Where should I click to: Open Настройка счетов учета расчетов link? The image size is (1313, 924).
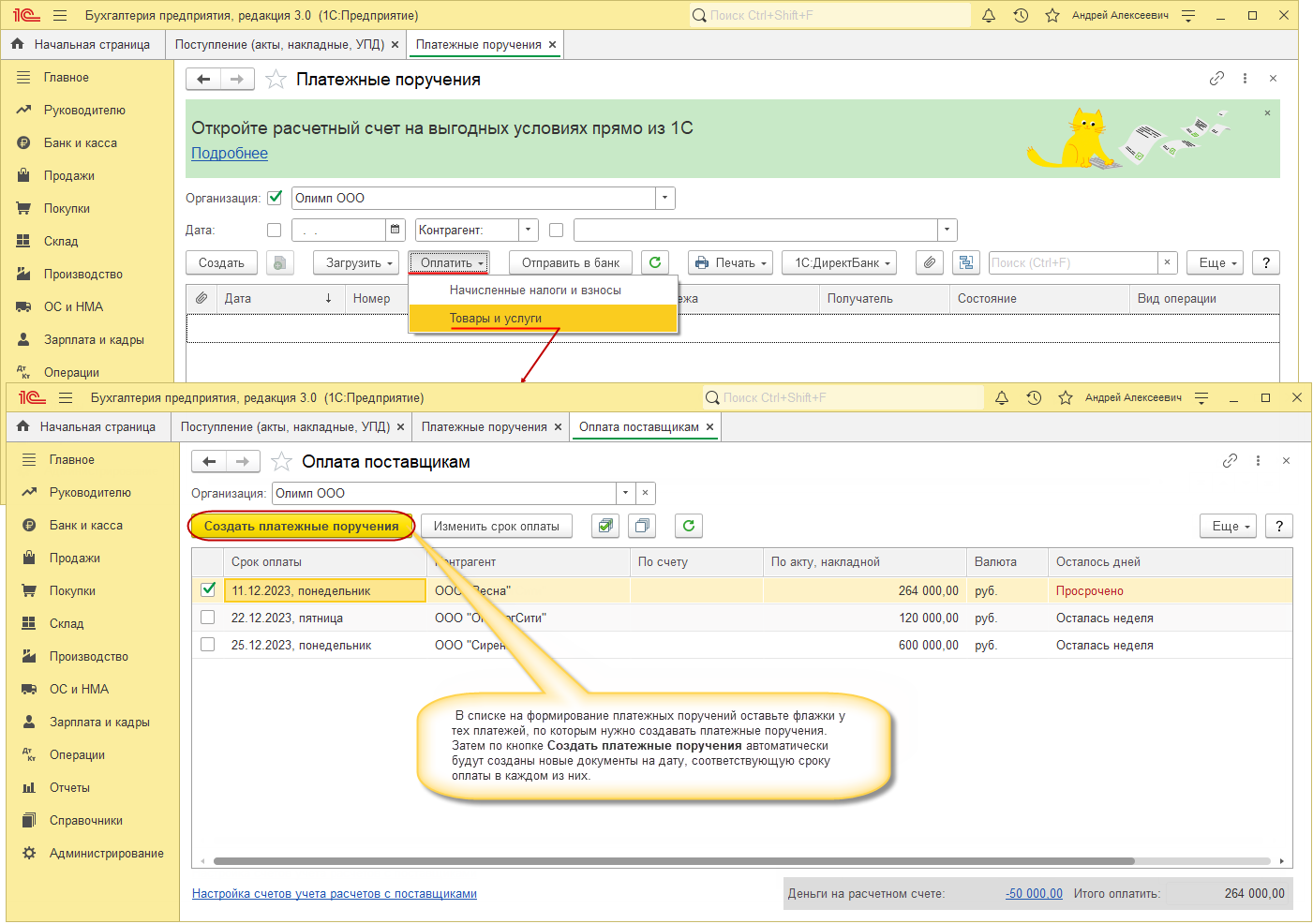[335, 893]
